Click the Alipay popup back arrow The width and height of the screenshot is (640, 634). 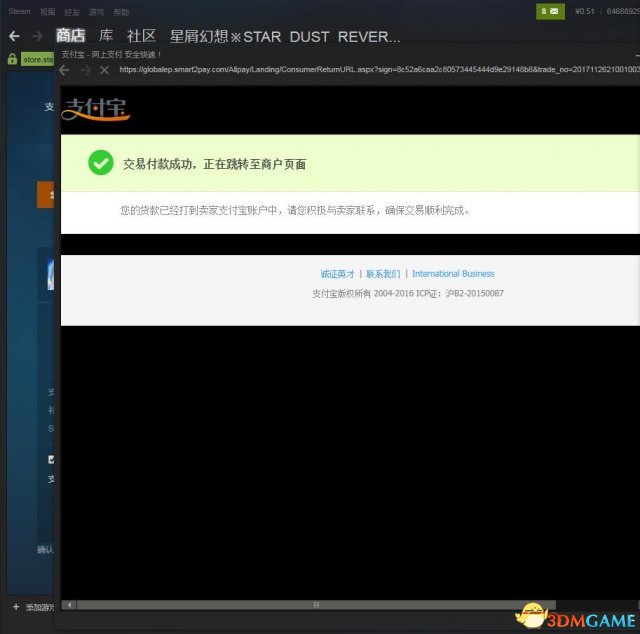(x=64, y=70)
